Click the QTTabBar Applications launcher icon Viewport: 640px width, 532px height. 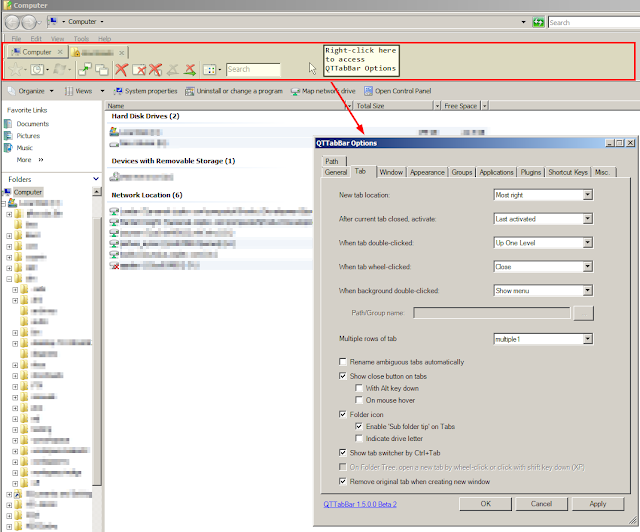(x=60, y=69)
